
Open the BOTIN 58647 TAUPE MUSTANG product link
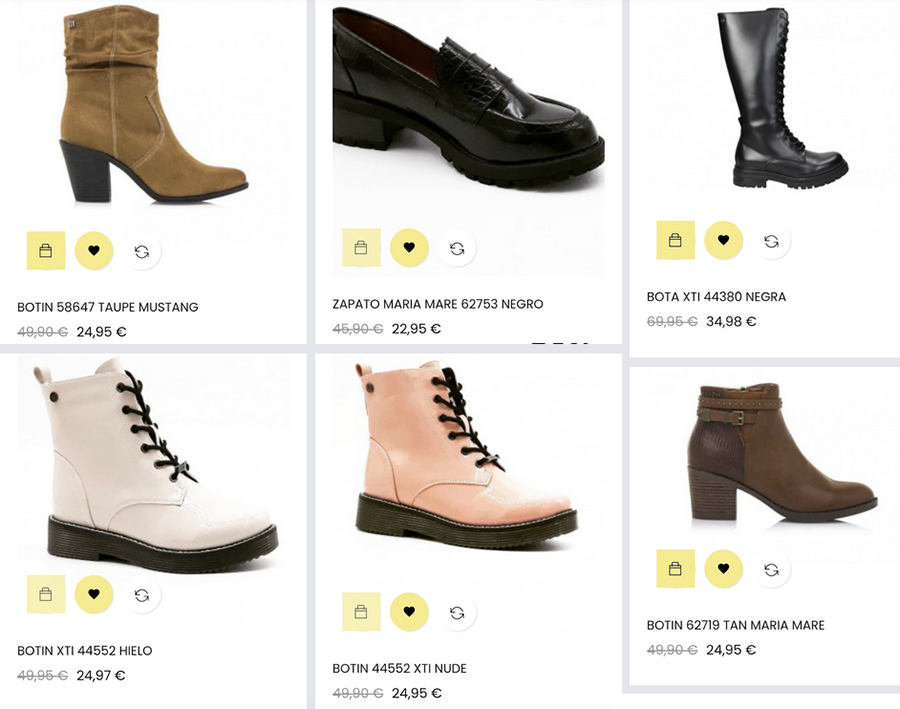108,307
